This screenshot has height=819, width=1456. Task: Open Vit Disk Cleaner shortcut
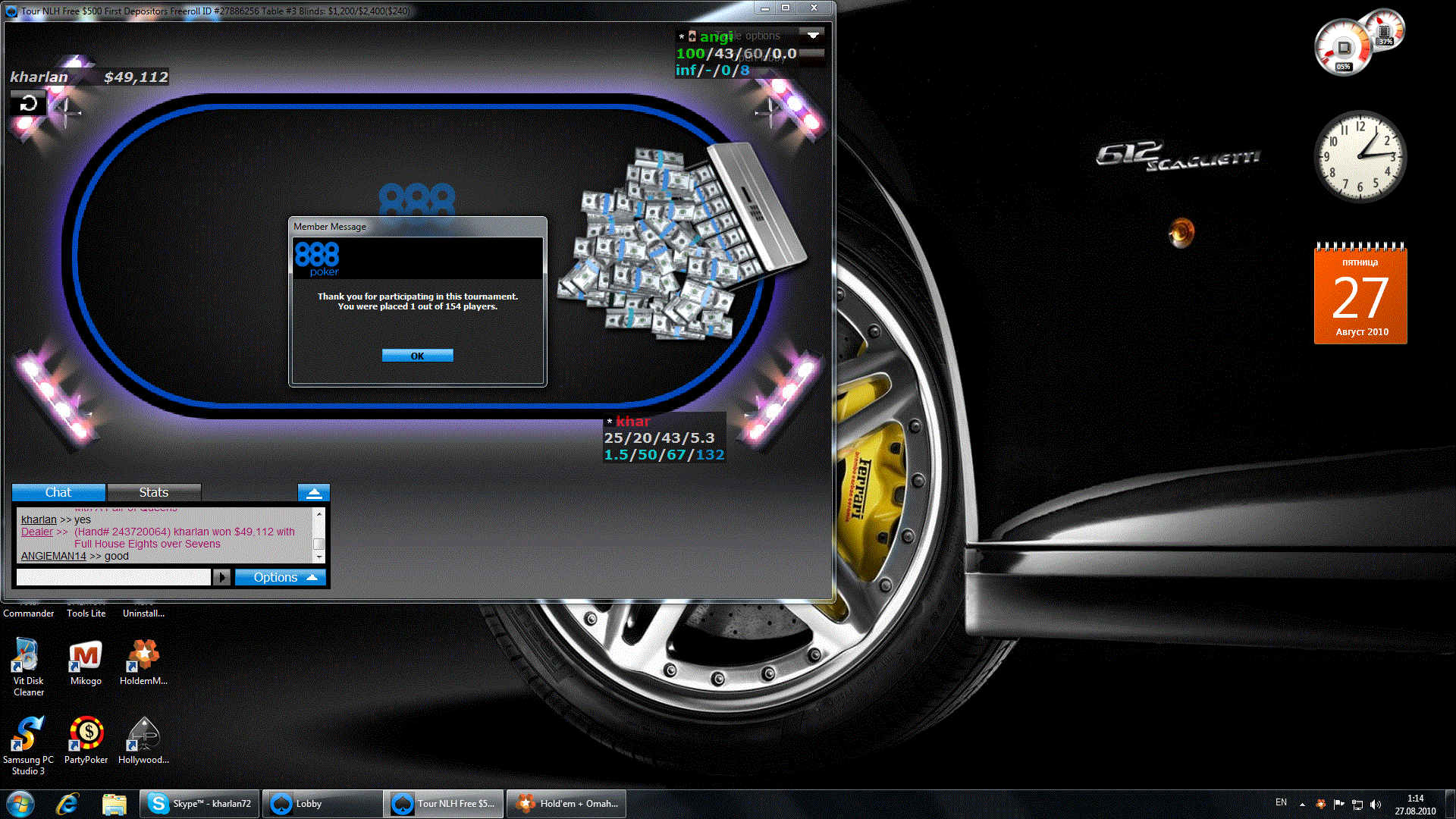pyautogui.click(x=28, y=656)
